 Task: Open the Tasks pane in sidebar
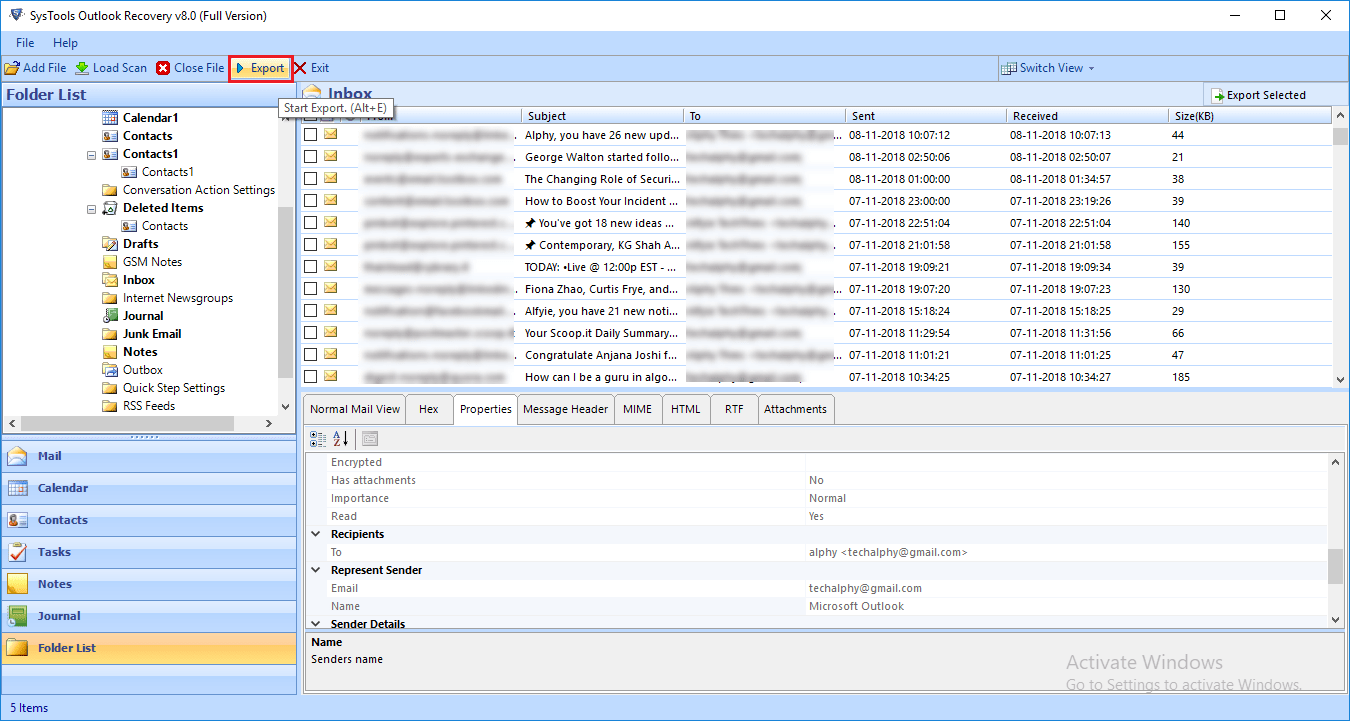54,552
